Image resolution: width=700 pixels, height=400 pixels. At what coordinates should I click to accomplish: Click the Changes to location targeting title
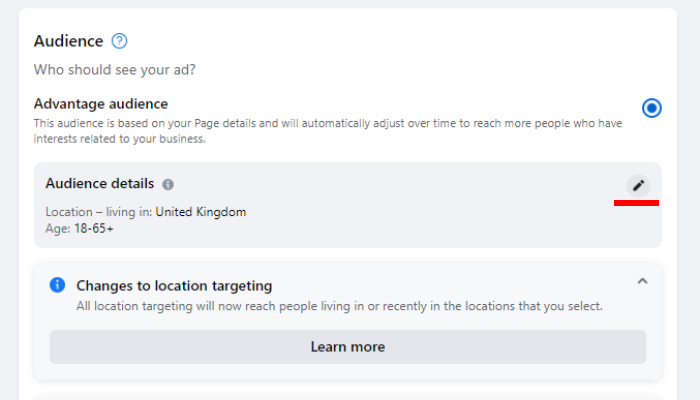tap(174, 285)
